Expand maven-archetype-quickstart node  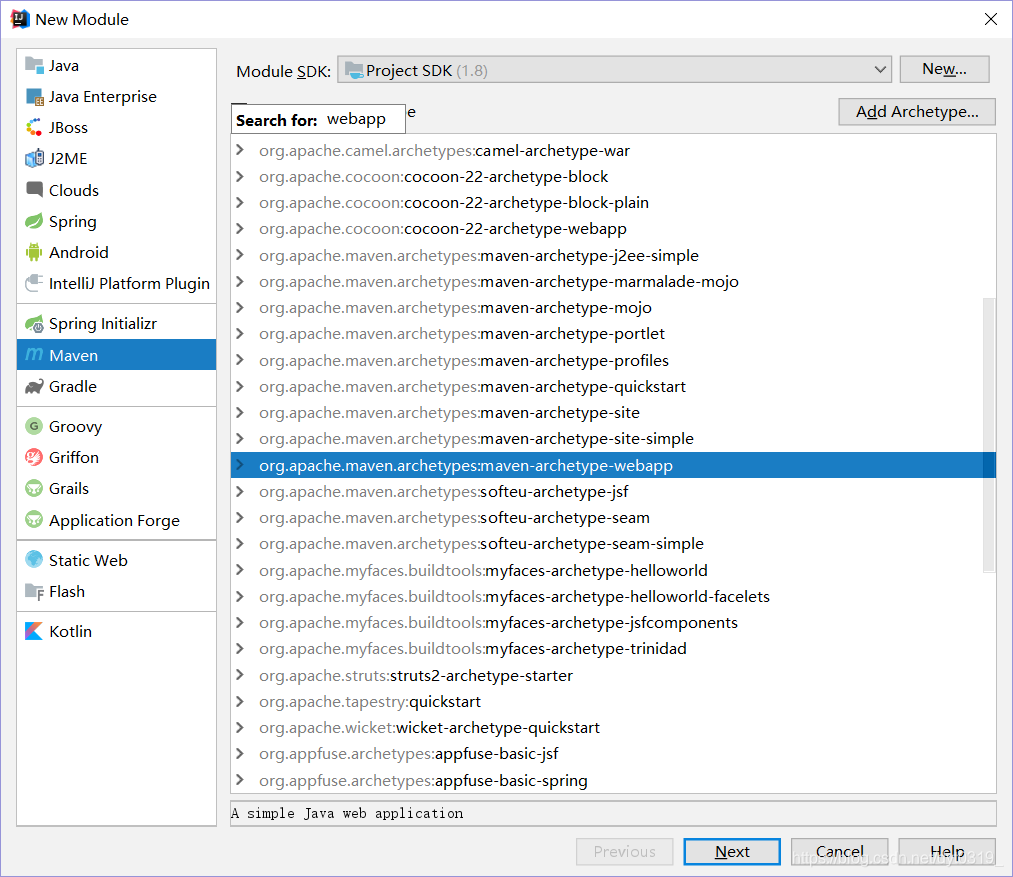point(240,386)
